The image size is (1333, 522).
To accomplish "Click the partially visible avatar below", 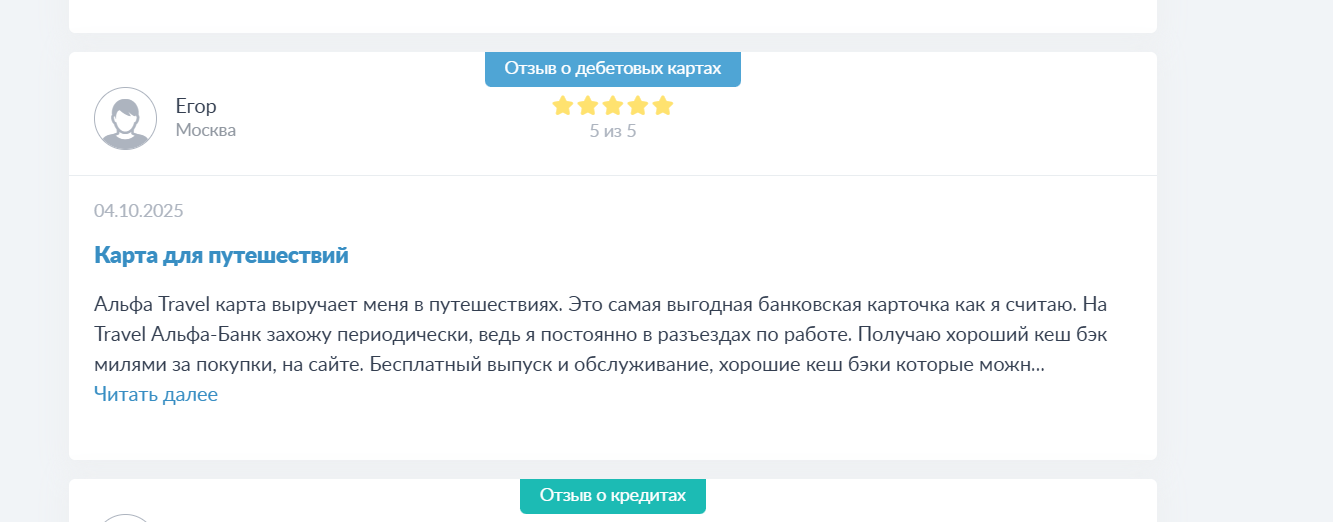I will pos(125,517).
